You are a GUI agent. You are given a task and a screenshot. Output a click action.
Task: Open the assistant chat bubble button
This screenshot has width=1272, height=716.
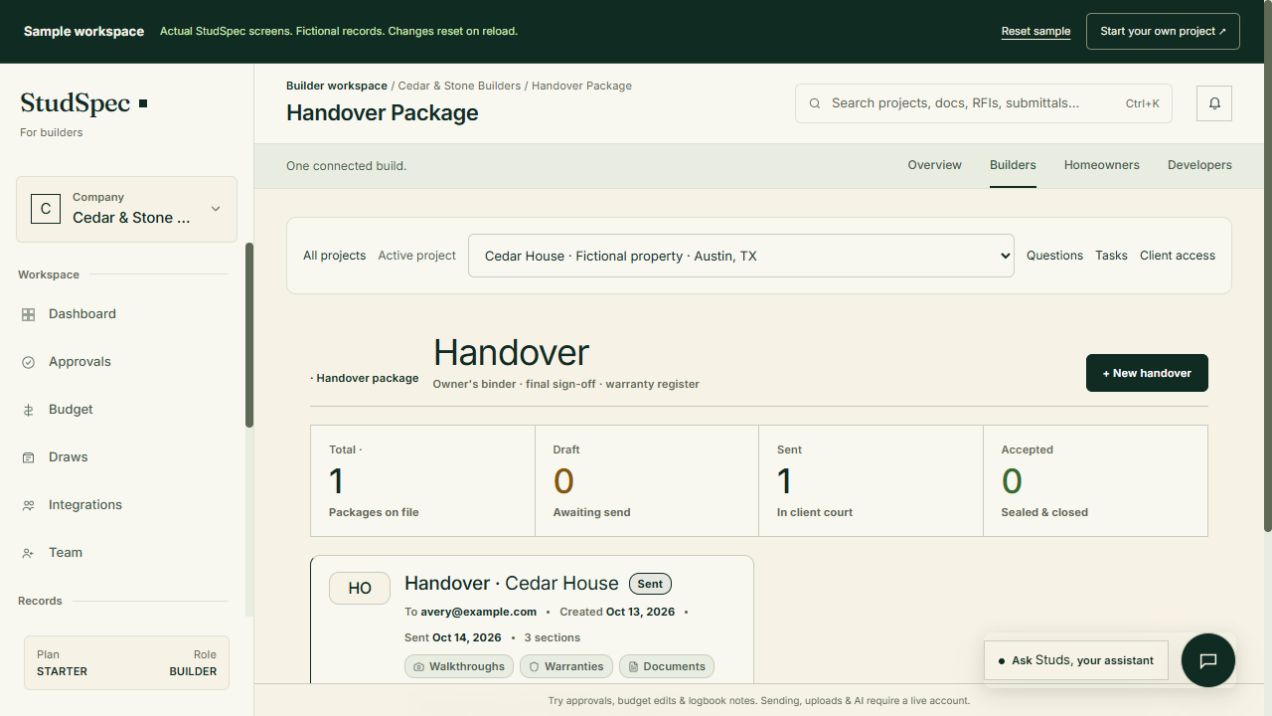click(1208, 660)
